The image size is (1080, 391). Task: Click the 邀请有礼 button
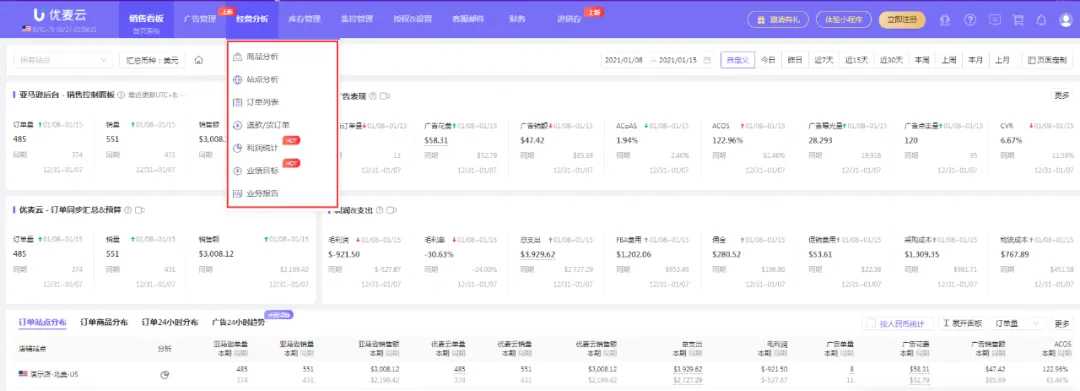(778, 20)
